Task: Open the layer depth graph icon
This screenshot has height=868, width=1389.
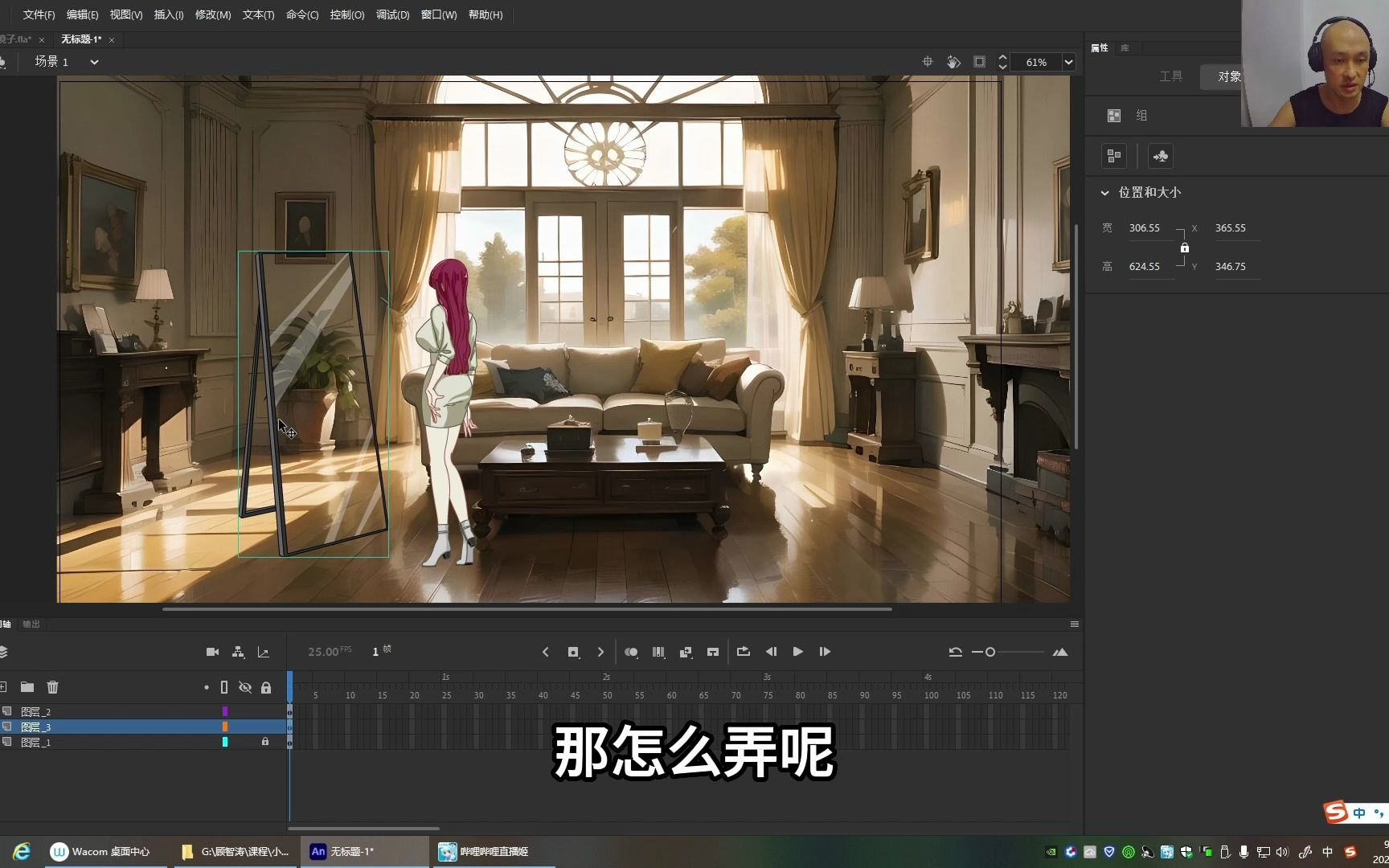Action: (263, 652)
